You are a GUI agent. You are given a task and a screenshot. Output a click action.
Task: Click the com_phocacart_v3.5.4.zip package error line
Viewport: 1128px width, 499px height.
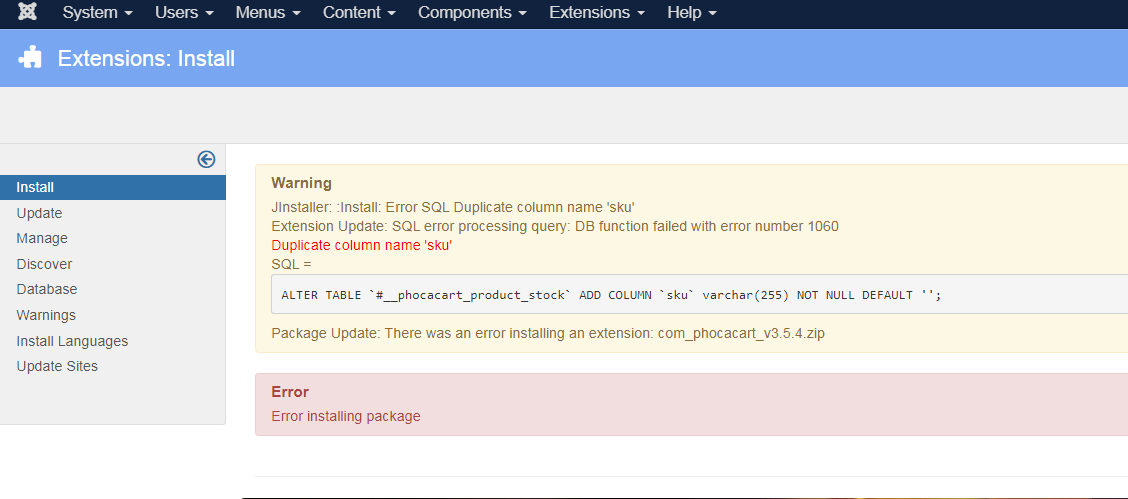548,334
